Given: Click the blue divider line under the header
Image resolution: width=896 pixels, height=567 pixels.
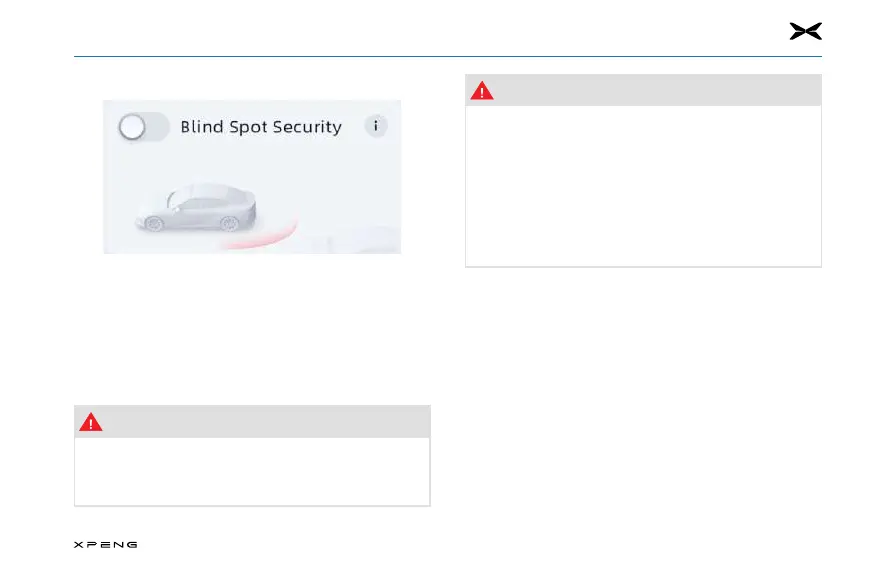Looking at the screenshot, I should tap(448, 57).
